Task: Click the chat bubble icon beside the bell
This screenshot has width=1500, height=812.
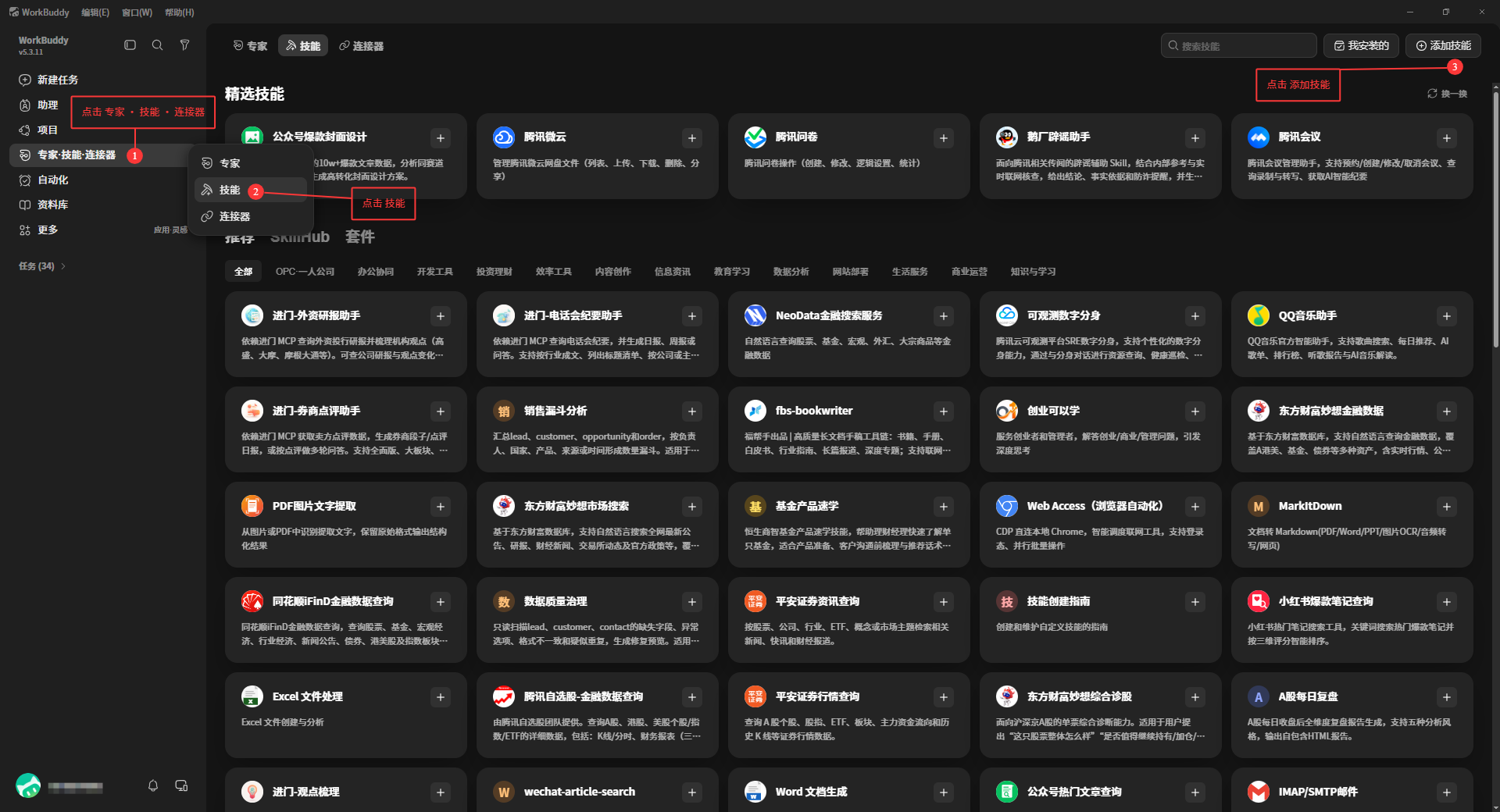Action: [x=181, y=785]
